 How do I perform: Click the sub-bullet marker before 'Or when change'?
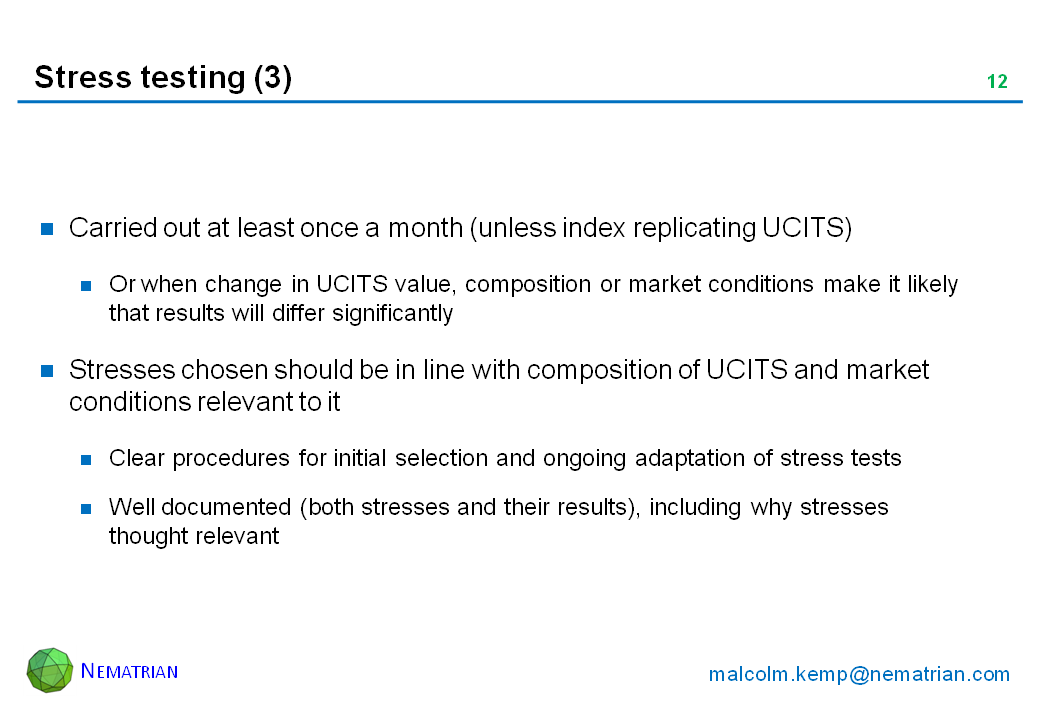88,286
